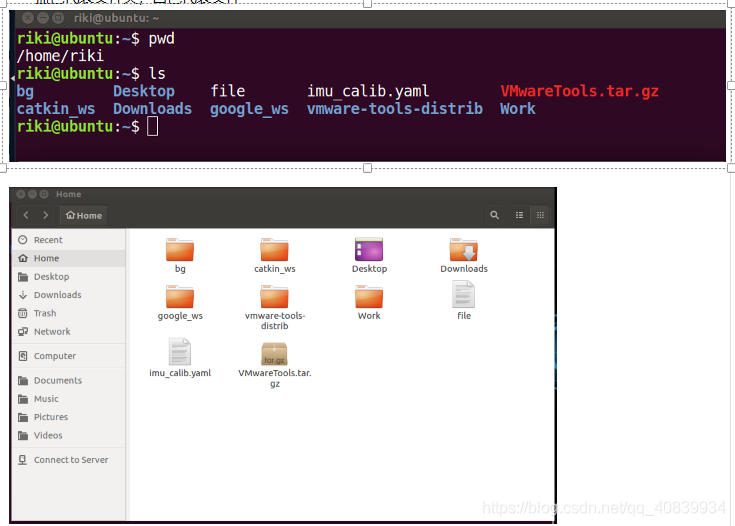Click Connect to Server in the sidebar
This screenshot has width=735, height=526.
click(x=69, y=460)
